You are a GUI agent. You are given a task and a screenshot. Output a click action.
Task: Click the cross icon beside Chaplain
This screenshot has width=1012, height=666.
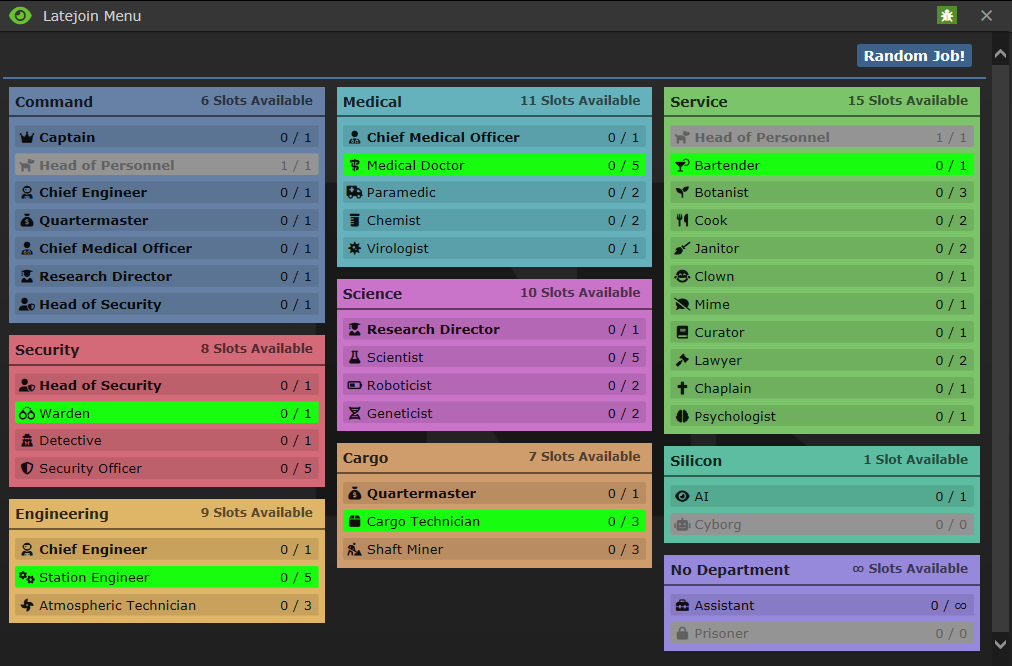click(x=682, y=388)
